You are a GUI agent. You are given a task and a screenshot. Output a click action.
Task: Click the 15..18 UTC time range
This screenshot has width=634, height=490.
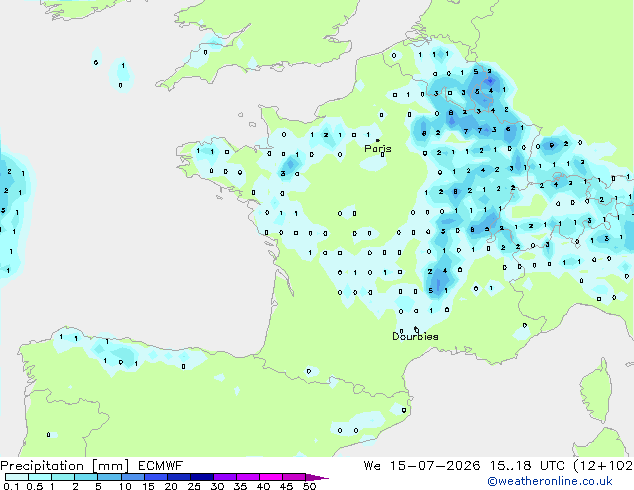coord(527,466)
